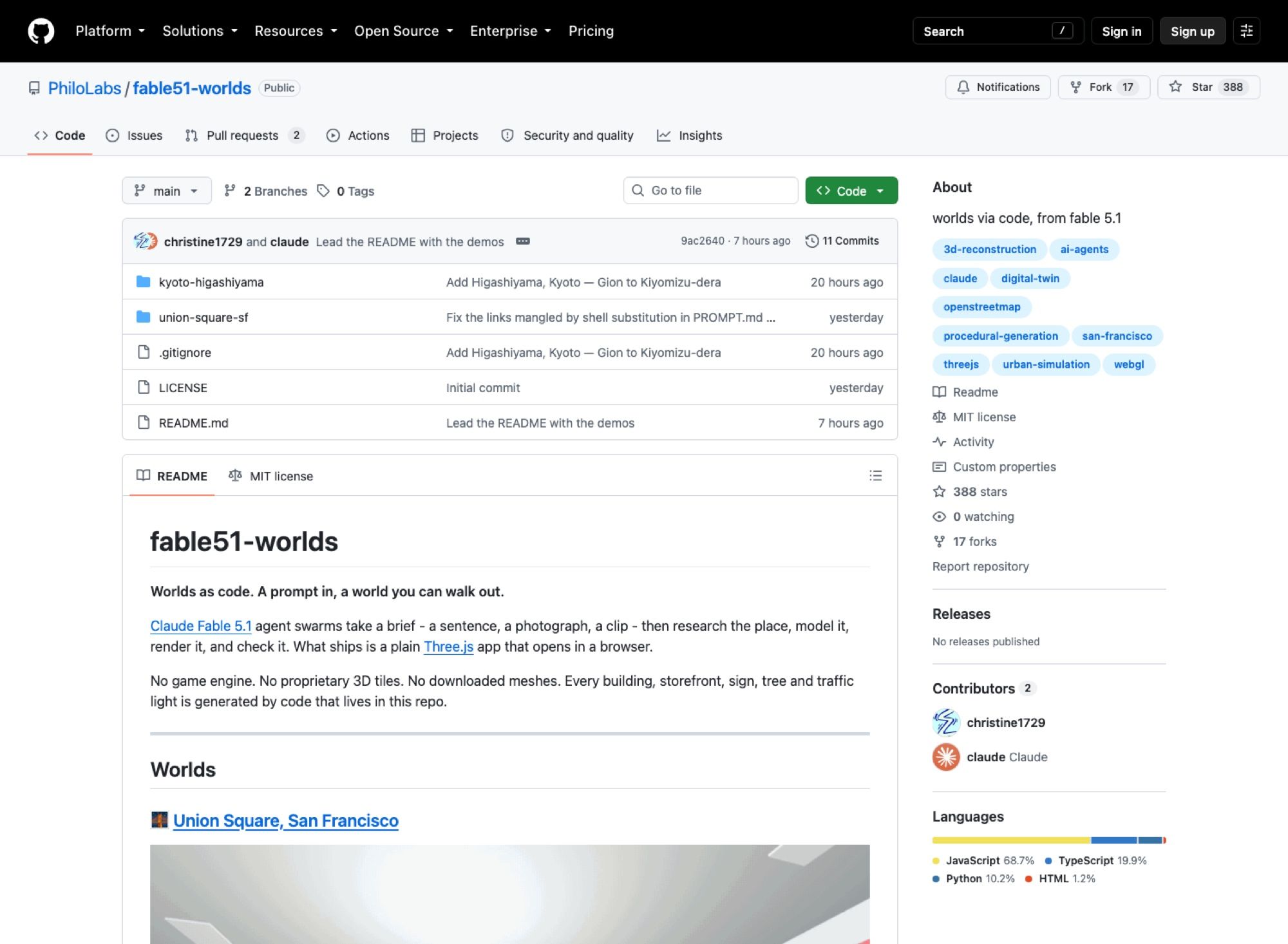Open the kyoto-higashiyama folder icon
Screen dimensions: 1288x944
tap(144, 282)
